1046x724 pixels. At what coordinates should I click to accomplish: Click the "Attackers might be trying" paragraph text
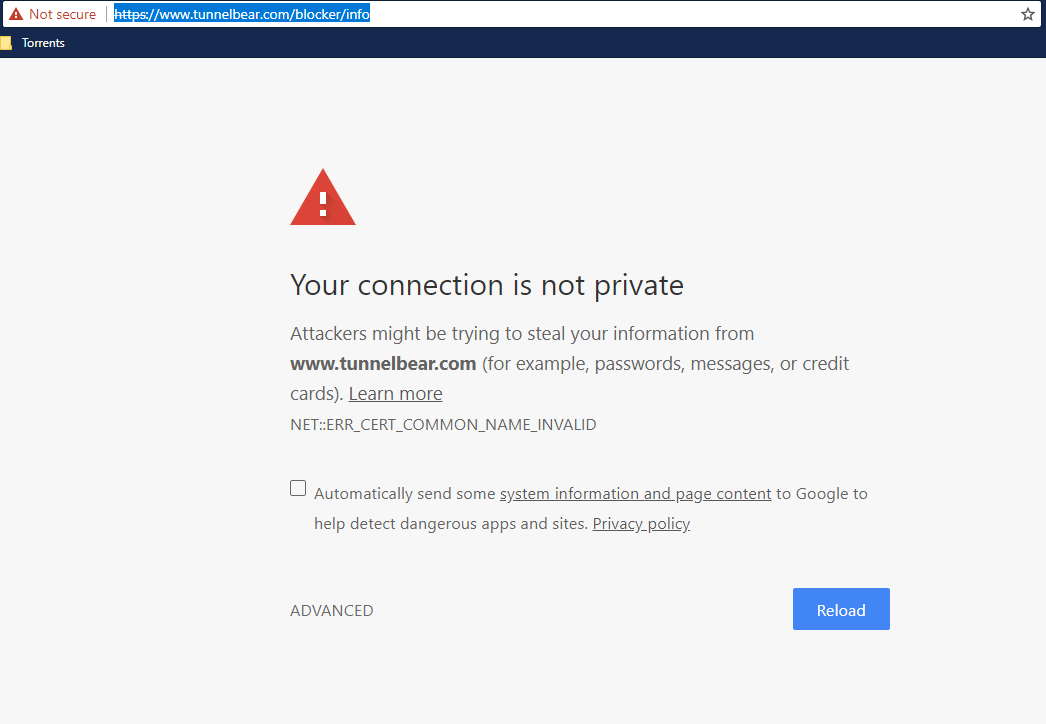click(x=521, y=334)
